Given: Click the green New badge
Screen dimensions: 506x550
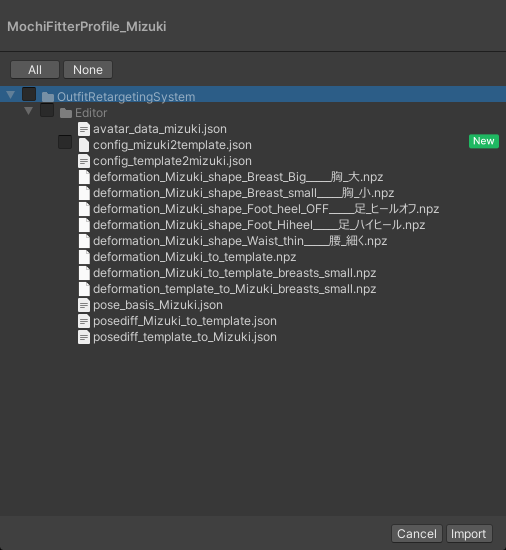Looking at the screenshot, I should point(484,141).
